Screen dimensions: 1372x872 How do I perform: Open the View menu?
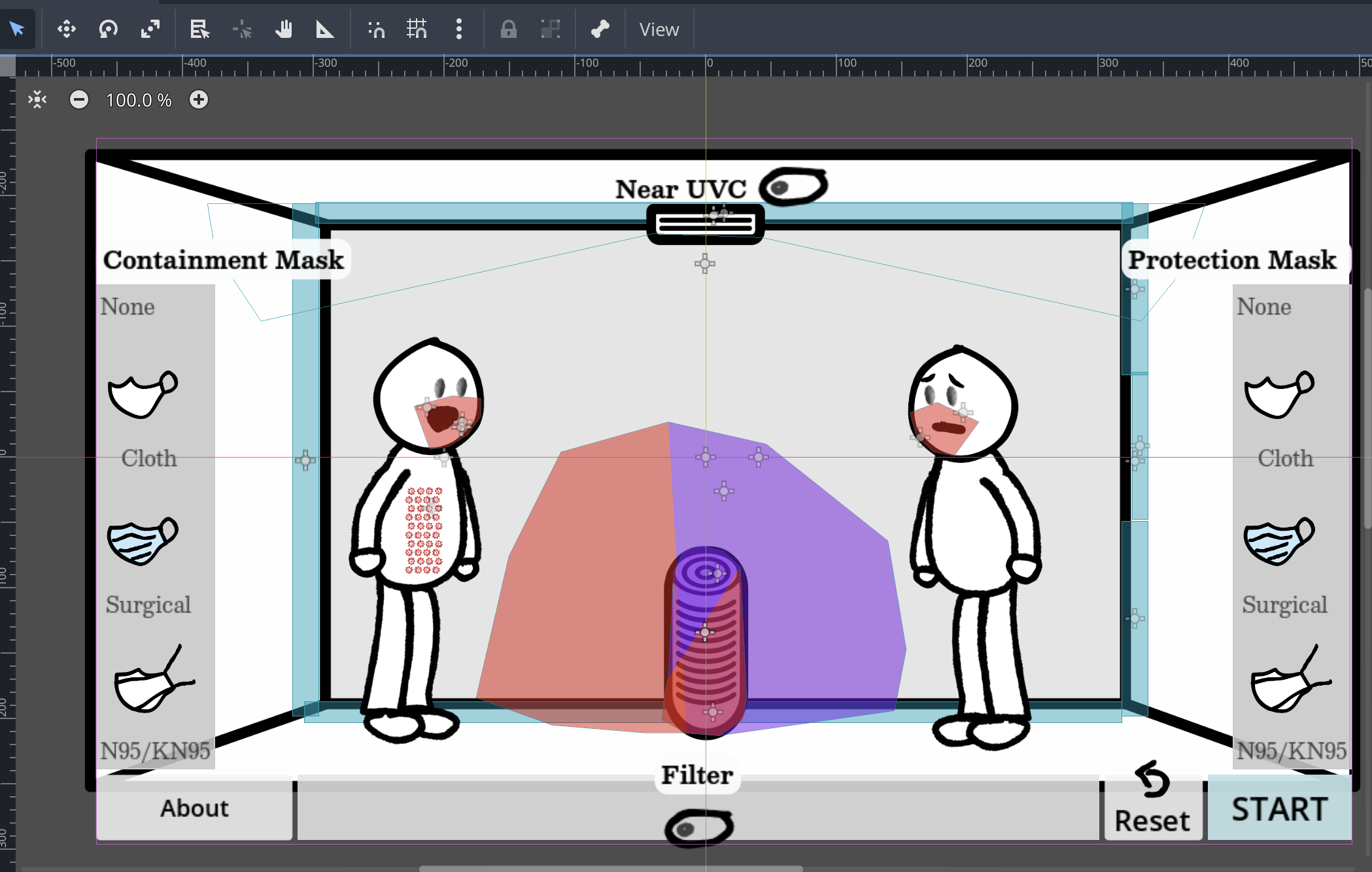(659, 29)
